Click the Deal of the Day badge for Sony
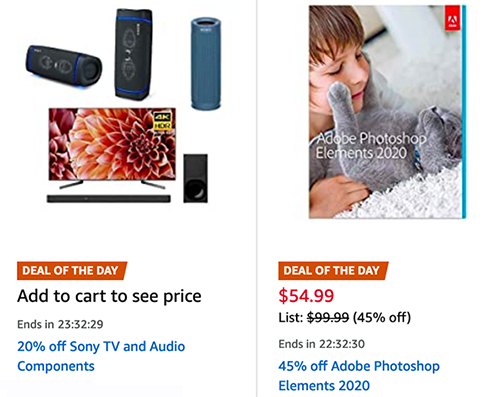 point(72,270)
